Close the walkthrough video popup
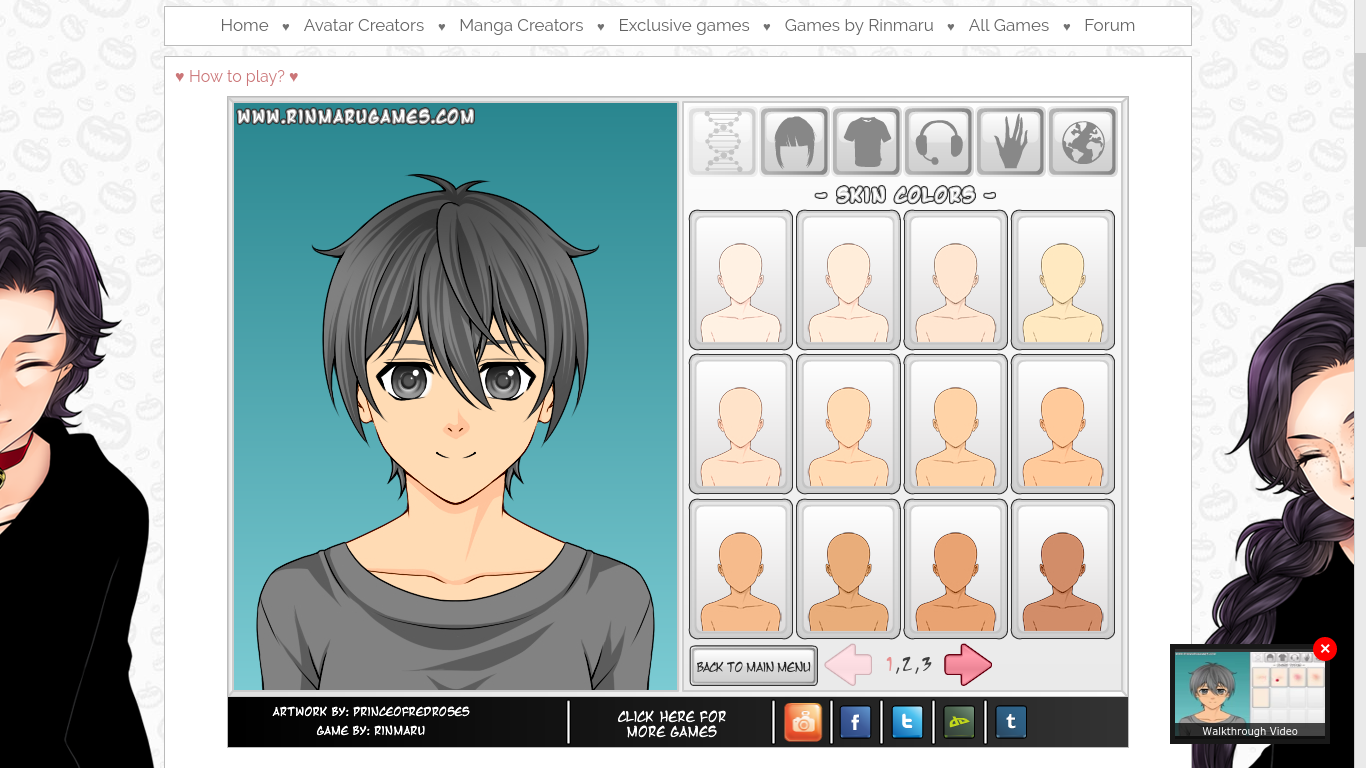This screenshot has width=1366, height=768. (1325, 649)
